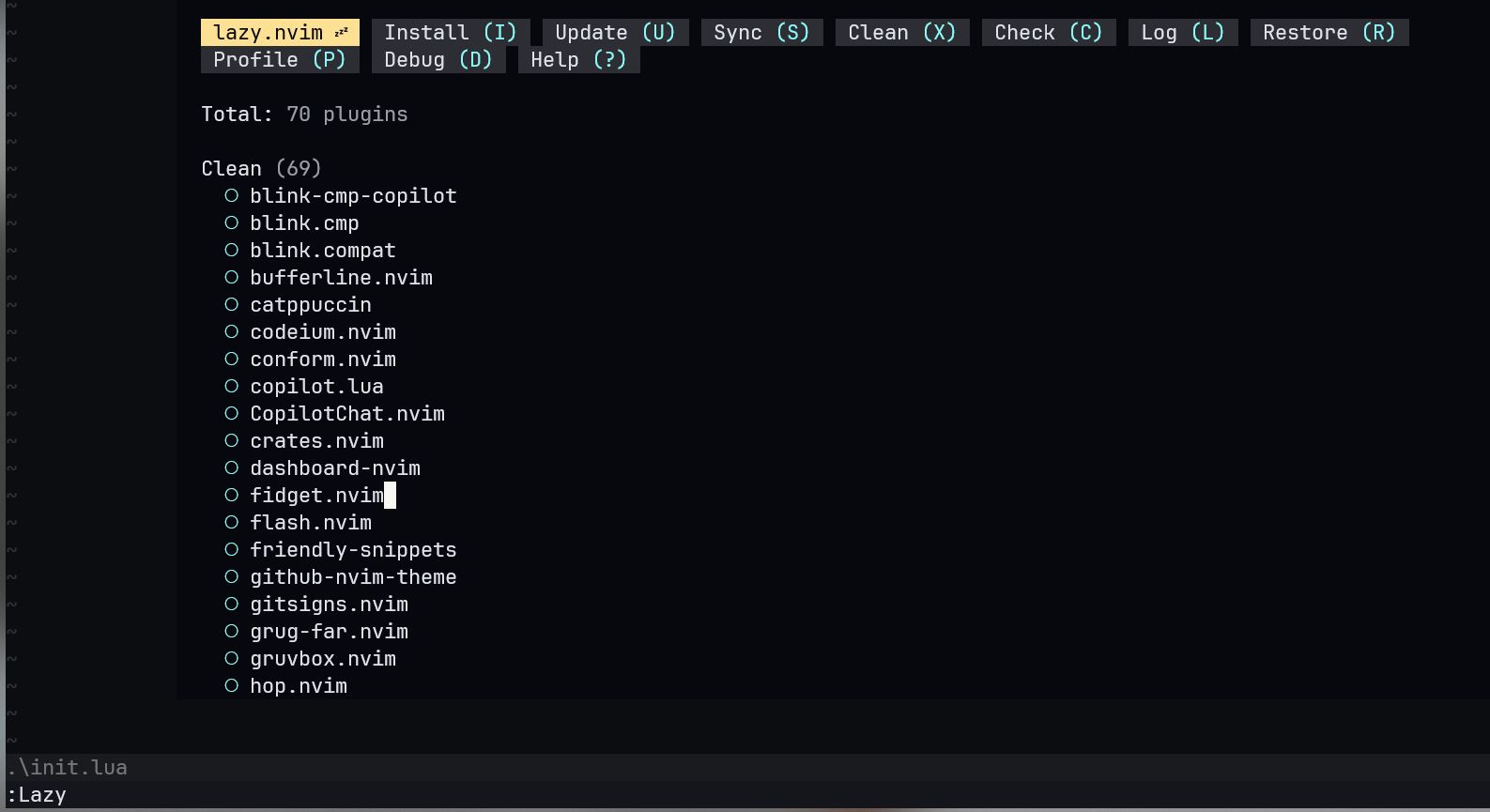Click circle icon next to catppuccin
This screenshot has width=1490, height=812.
point(232,305)
